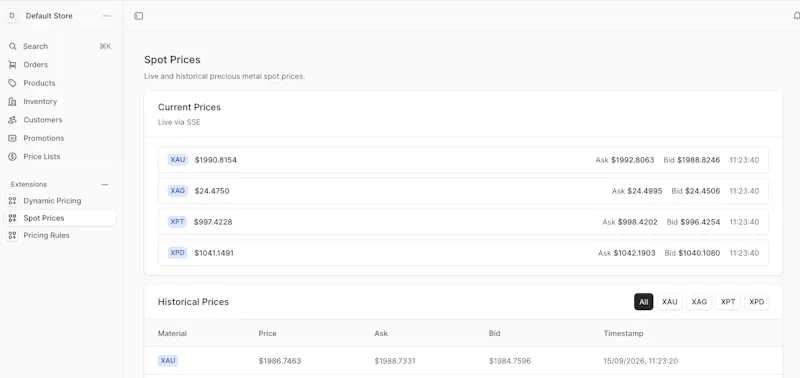This screenshot has height=378, width=800.
Task: Click the Inventory building icon
Action: coord(13,102)
